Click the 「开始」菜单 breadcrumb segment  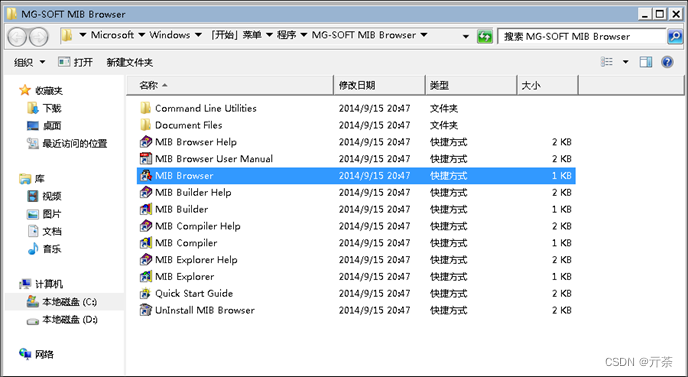[x=236, y=35]
